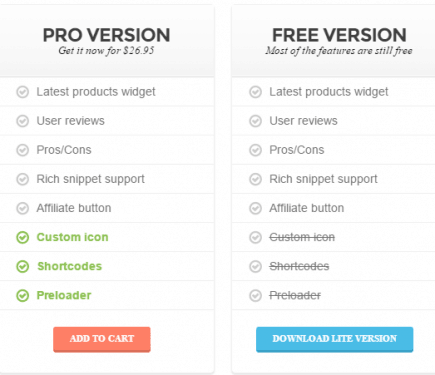Click Pro Latest products widget check icon
Screen dimensions: 435x375
click(23, 92)
